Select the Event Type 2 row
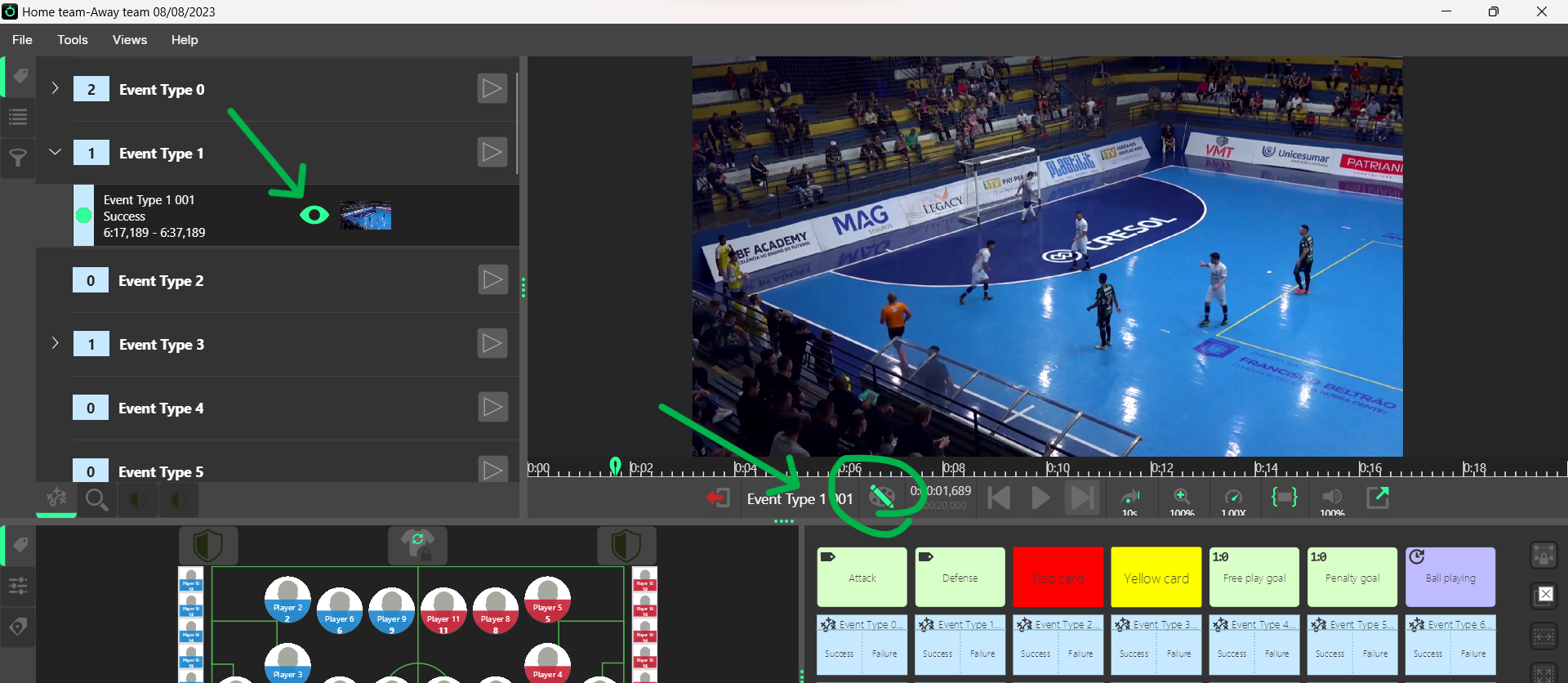1568x683 pixels. [x=278, y=280]
